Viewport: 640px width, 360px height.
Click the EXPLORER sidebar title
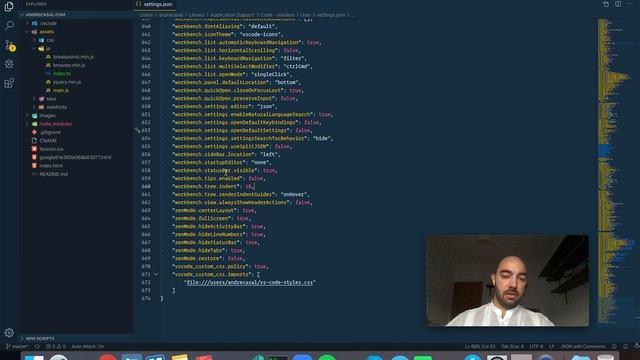click(x=36, y=4)
